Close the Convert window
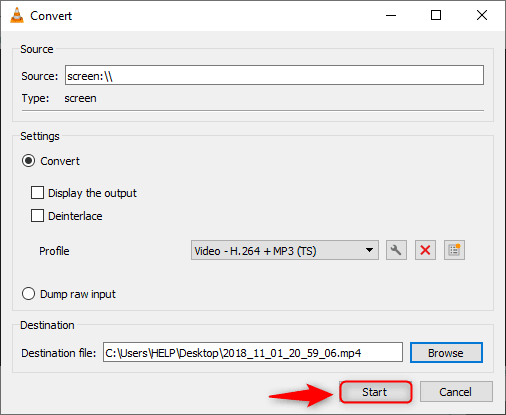 point(482,15)
